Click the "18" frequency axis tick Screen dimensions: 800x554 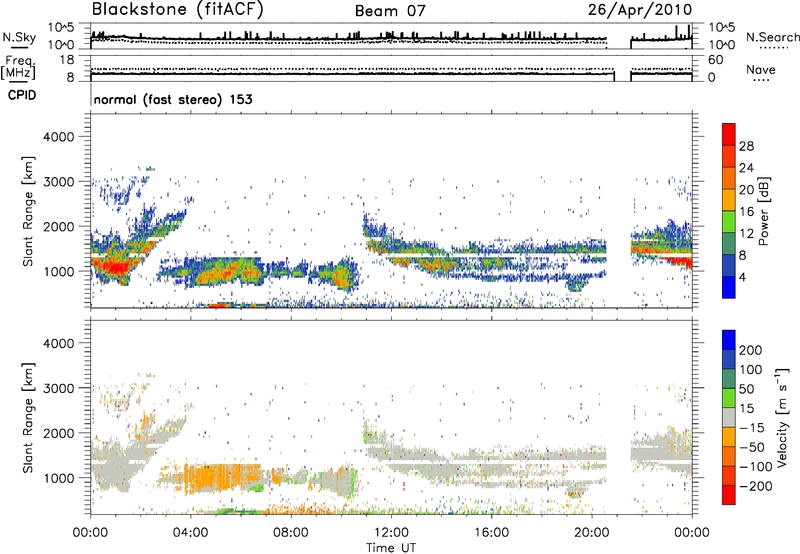pos(67,60)
